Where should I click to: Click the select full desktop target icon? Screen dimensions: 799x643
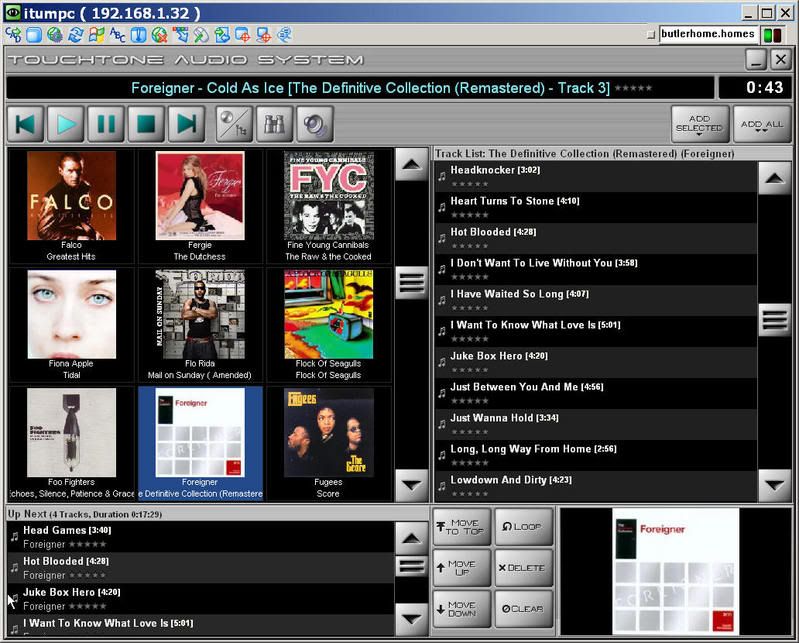[264, 34]
